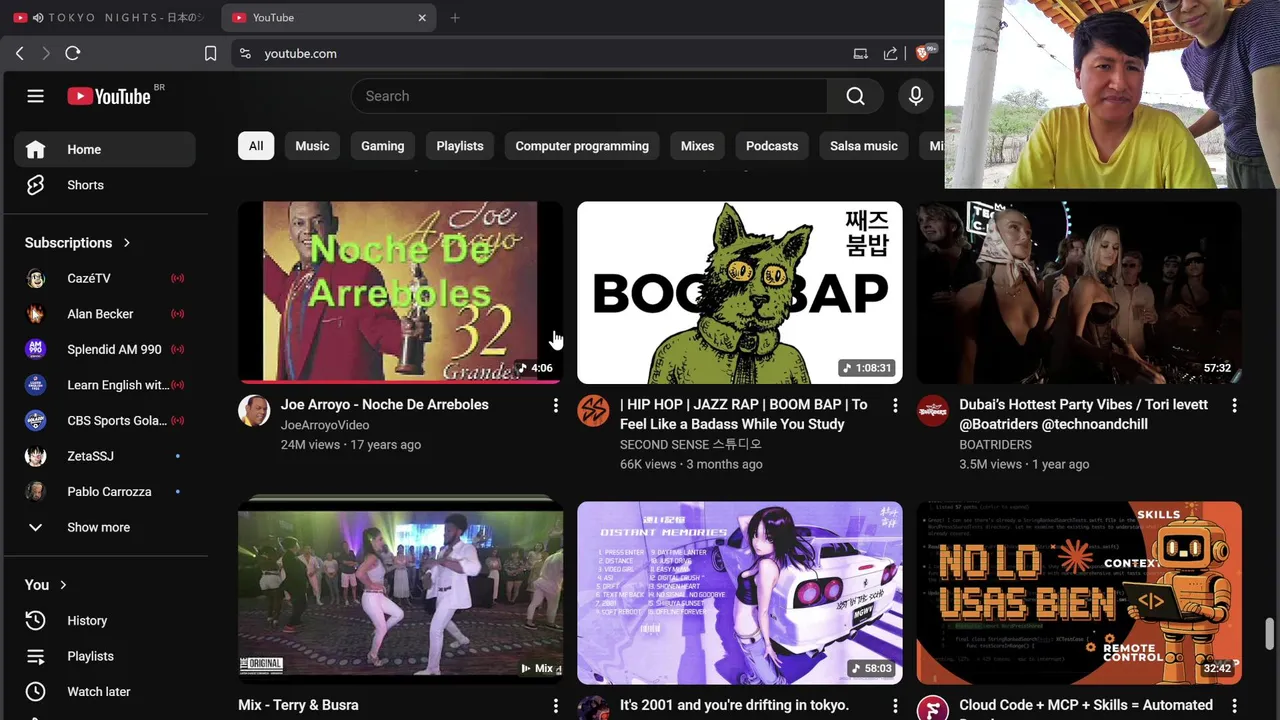
Task: Play the Noche De Arreboles thumbnail
Action: [400, 292]
